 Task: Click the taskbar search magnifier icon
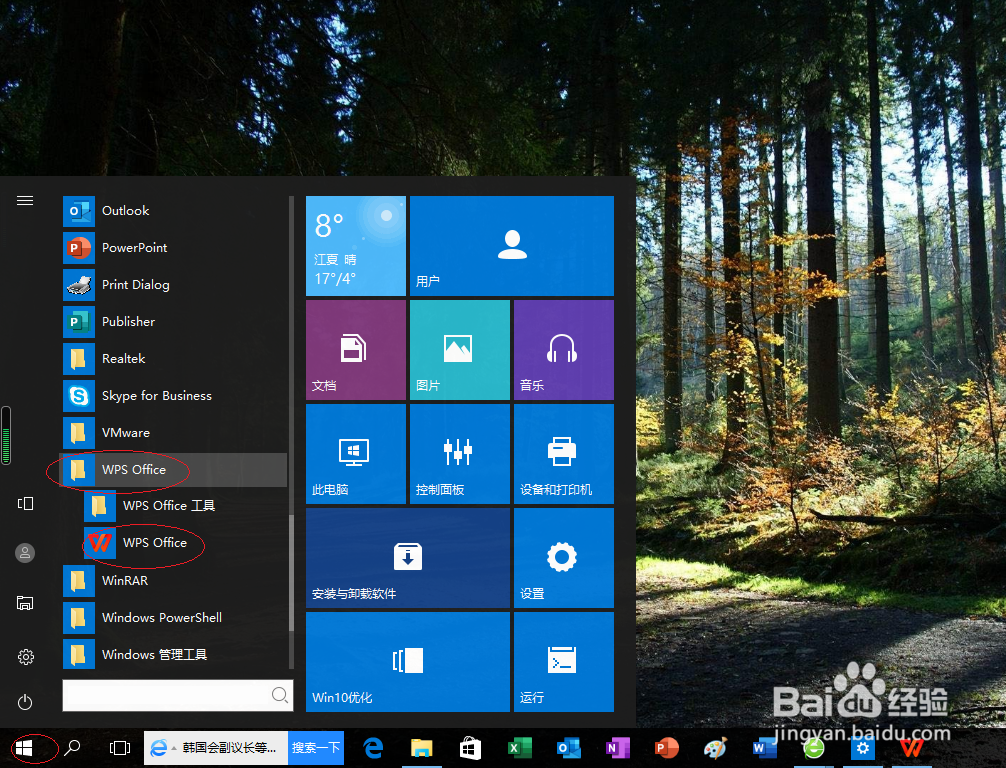pyautogui.click(x=72, y=747)
